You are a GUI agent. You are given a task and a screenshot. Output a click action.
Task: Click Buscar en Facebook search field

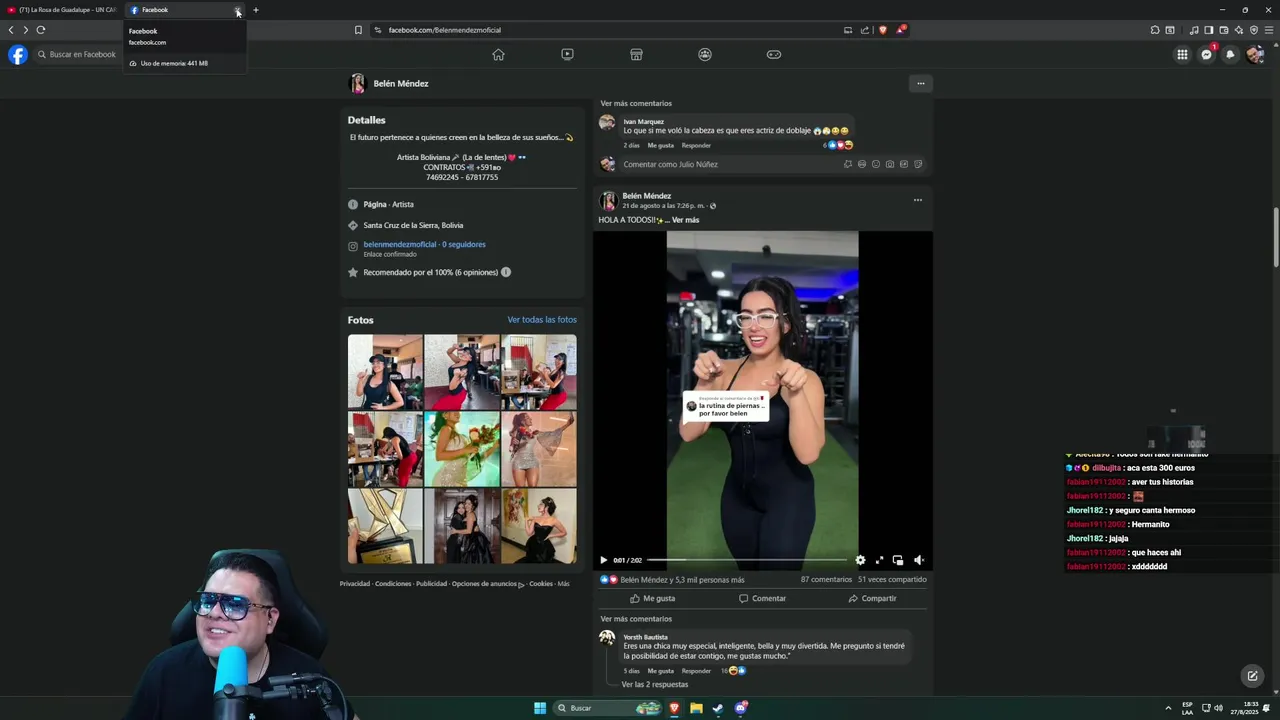78,54
